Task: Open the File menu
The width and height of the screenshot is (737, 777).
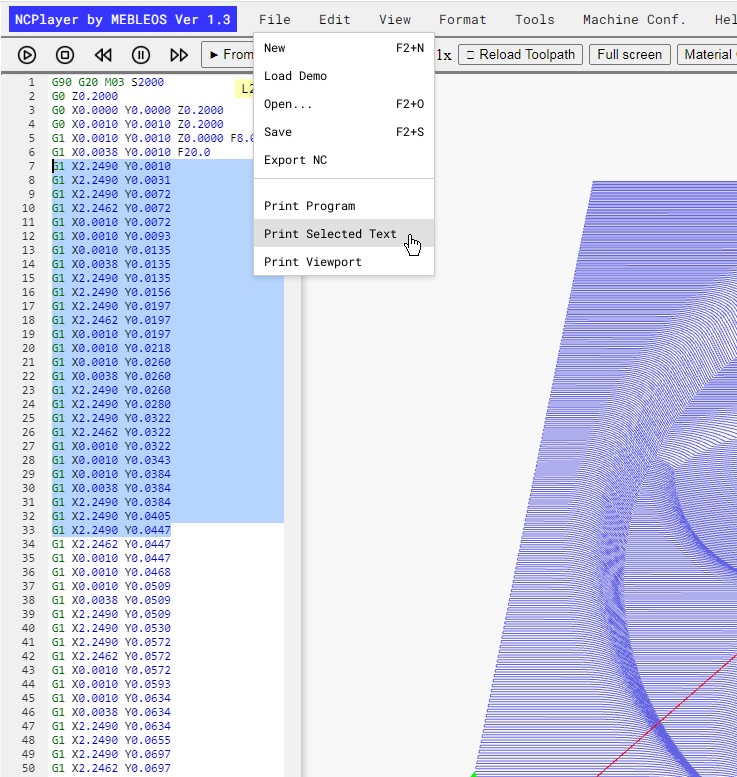Action: coord(275,20)
